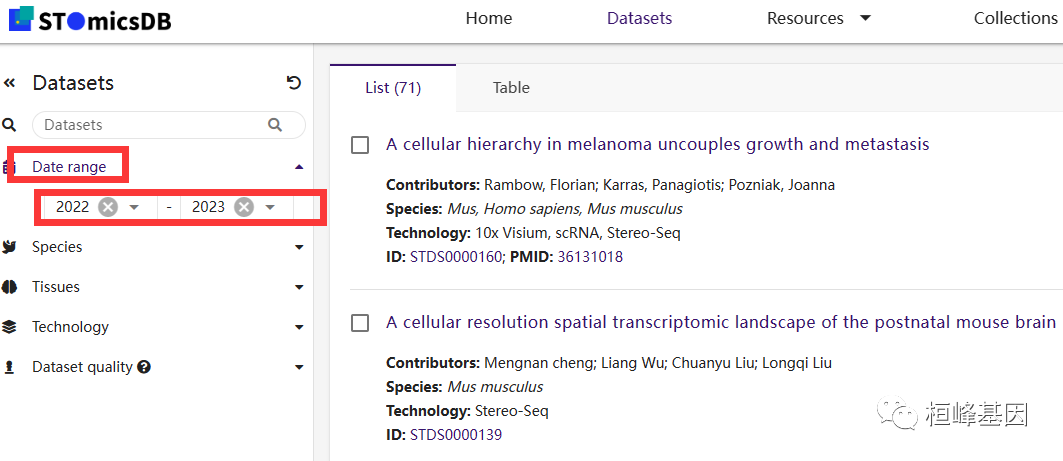Collapse the Date range section
The width and height of the screenshot is (1063, 461).
[299, 167]
